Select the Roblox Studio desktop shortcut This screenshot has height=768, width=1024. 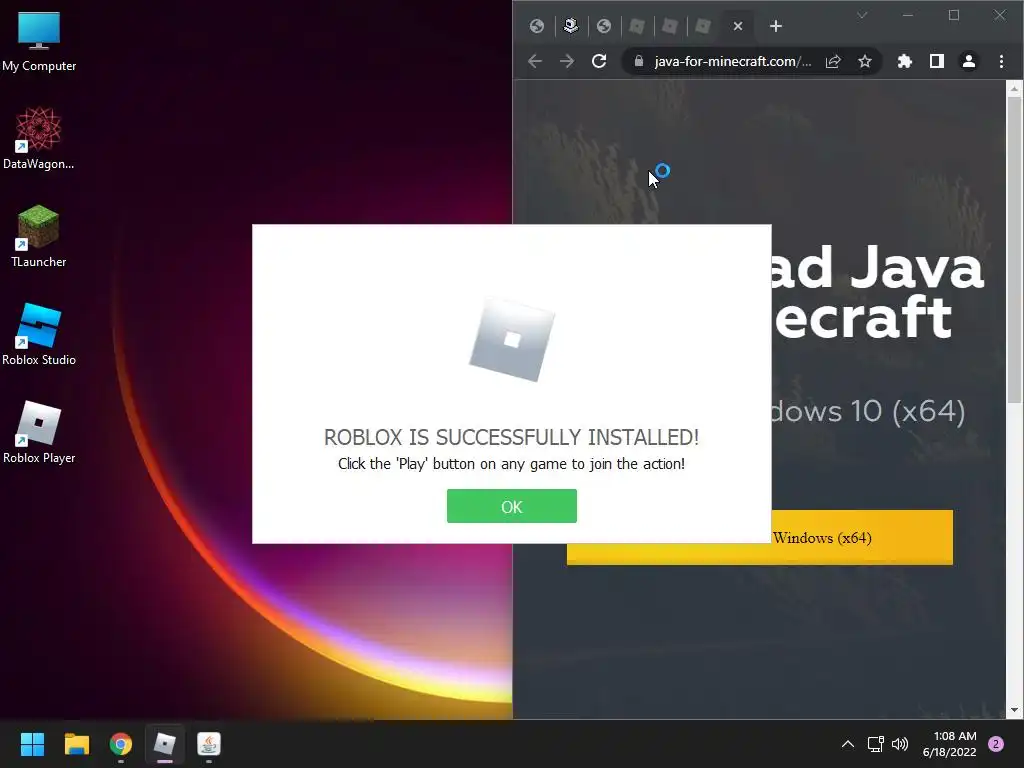tap(39, 334)
